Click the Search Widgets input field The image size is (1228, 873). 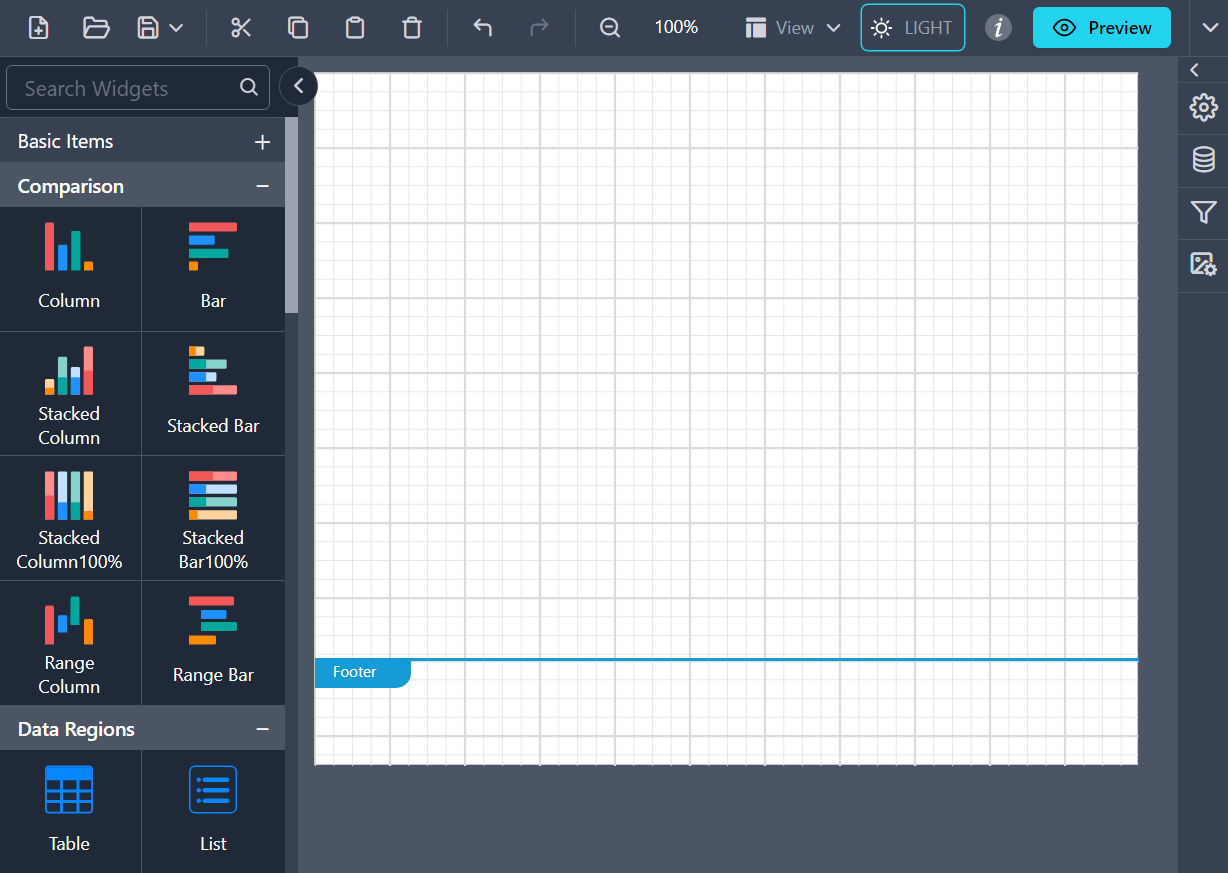pos(125,88)
